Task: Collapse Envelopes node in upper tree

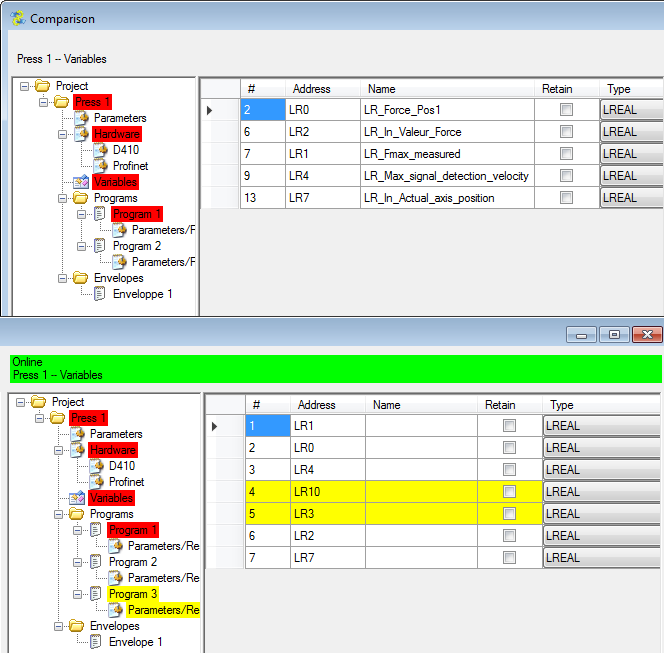Action: click(x=62, y=278)
